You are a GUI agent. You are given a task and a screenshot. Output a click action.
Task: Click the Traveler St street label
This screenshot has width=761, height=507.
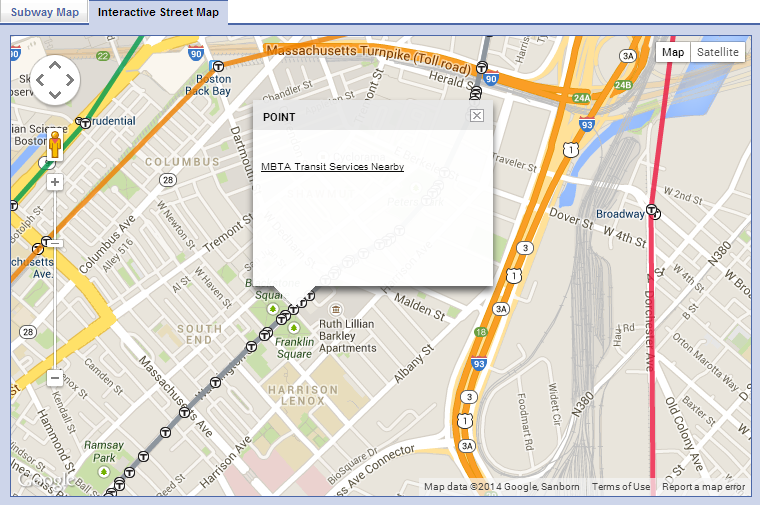tap(515, 163)
